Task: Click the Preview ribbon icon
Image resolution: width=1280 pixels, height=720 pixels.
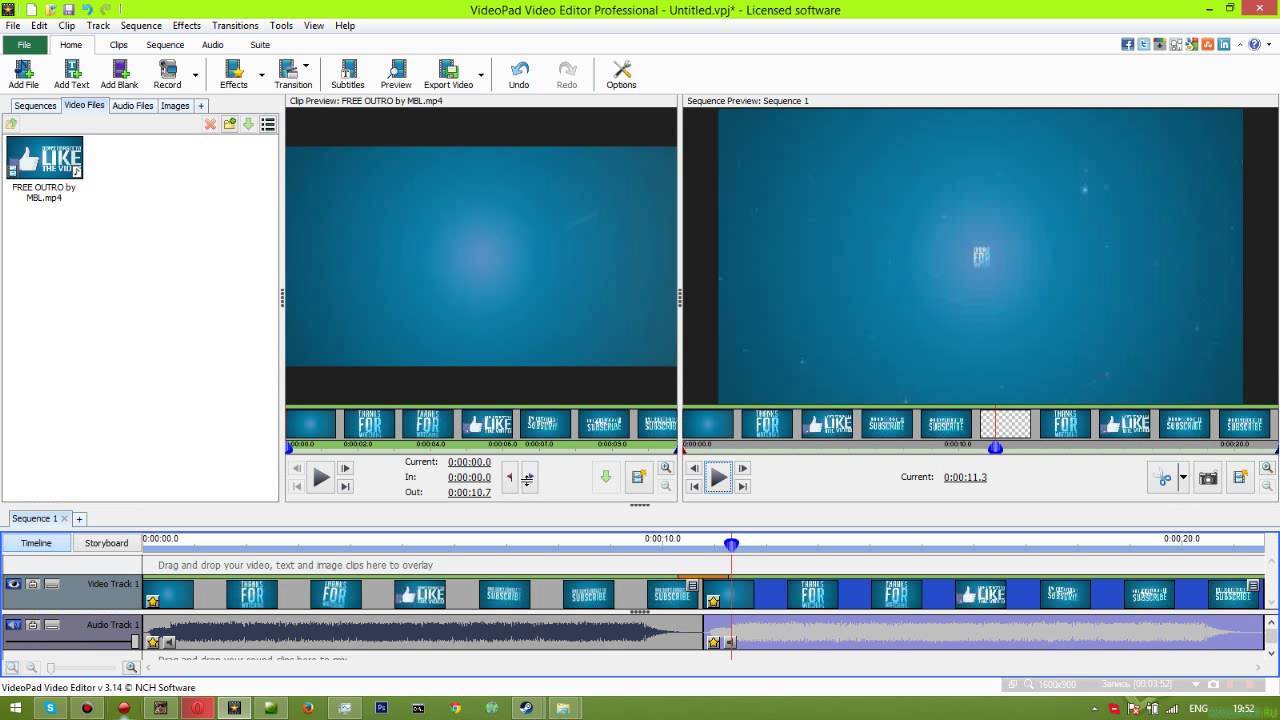Action: (x=396, y=74)
